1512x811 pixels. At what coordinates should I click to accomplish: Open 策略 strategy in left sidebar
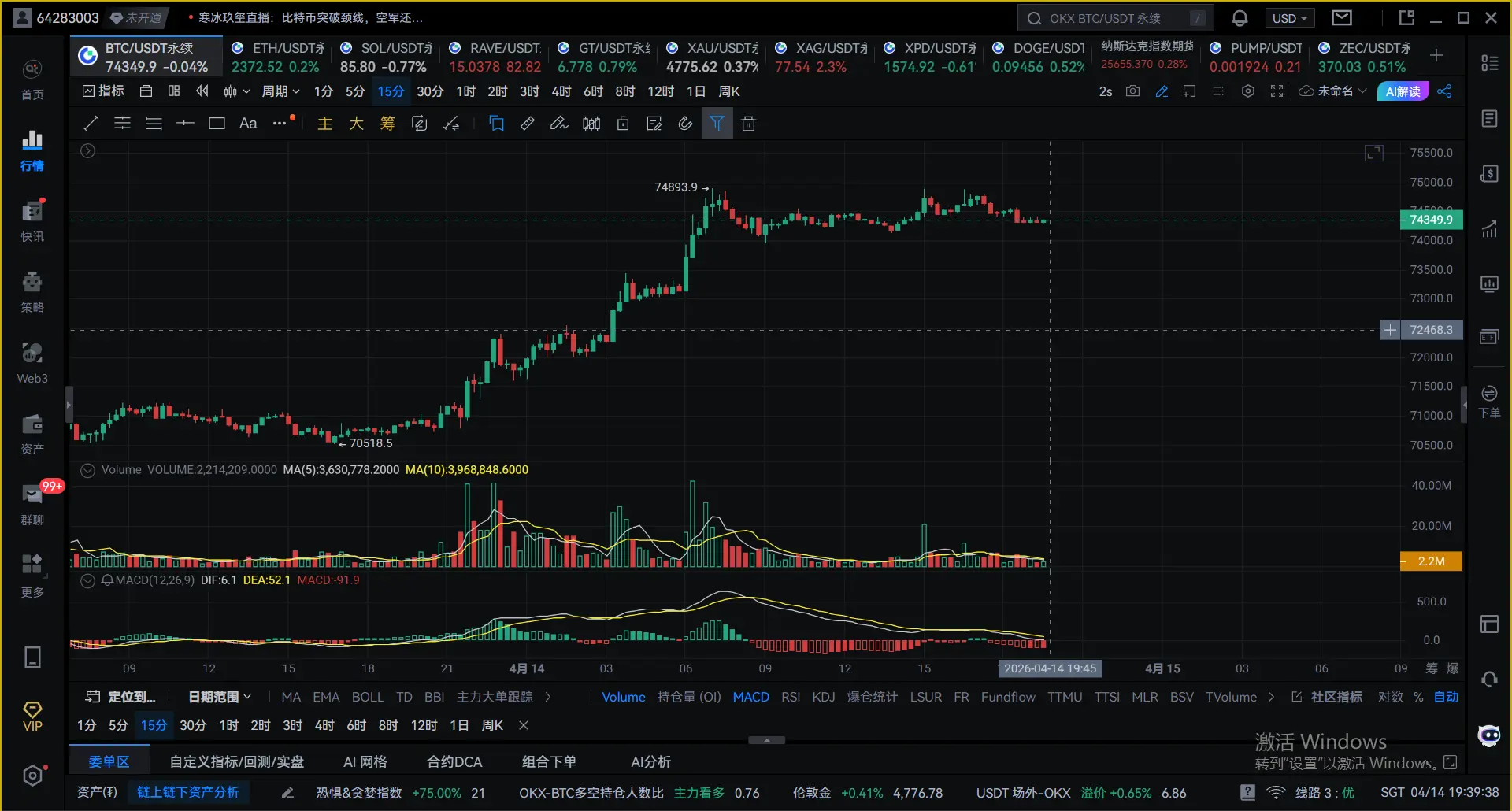(x=32, y=292)
